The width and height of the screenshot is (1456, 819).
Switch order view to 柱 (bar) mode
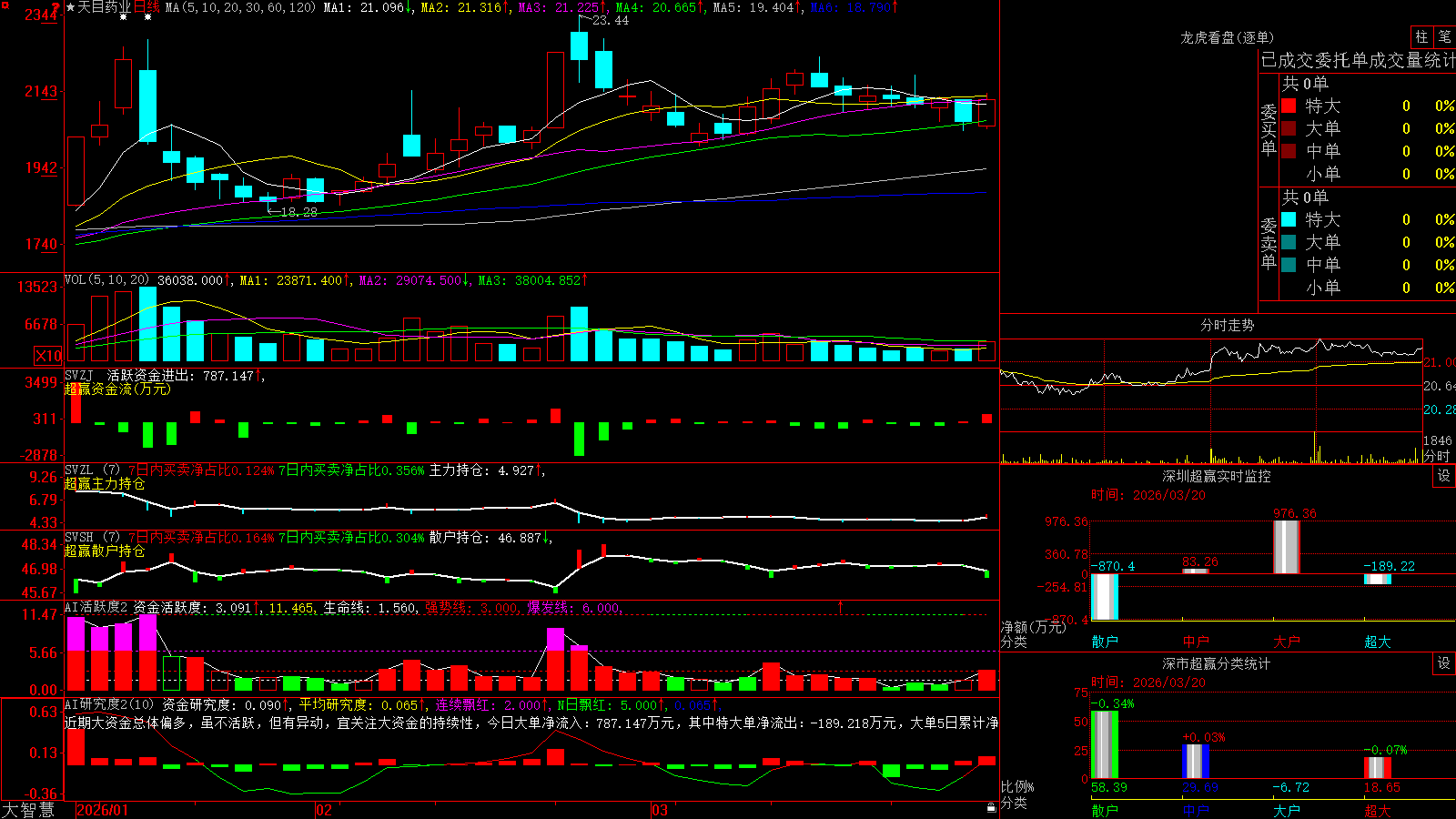[1421, 36]
